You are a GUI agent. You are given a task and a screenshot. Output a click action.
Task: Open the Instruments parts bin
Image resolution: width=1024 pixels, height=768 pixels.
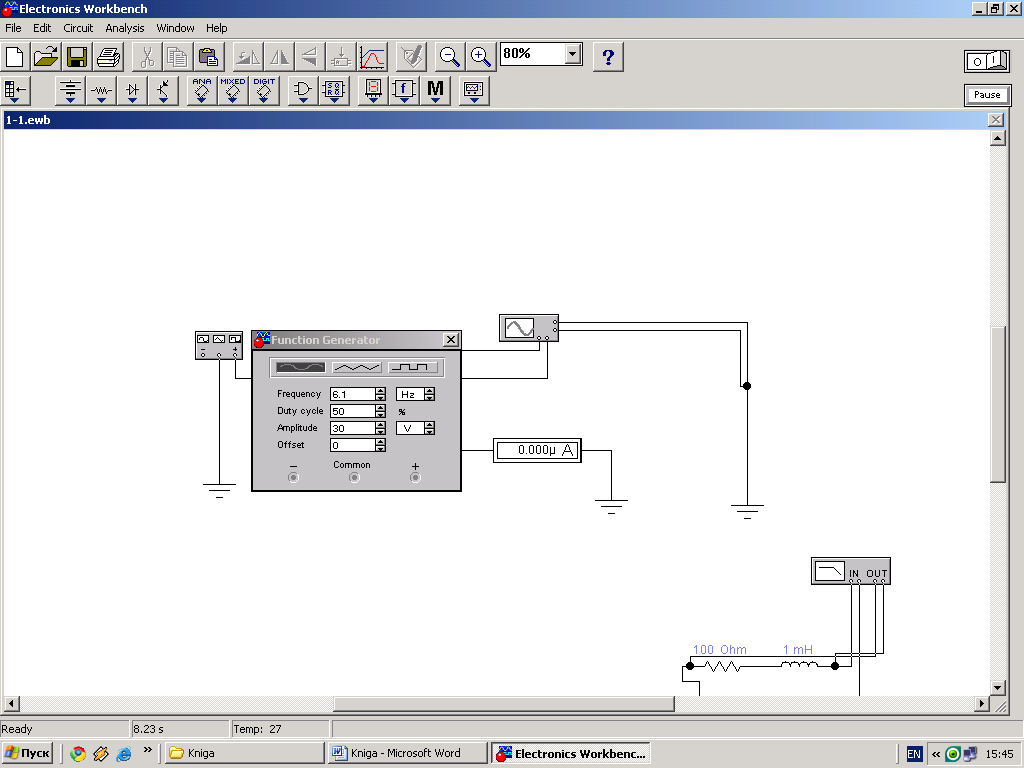pos(474,91)
